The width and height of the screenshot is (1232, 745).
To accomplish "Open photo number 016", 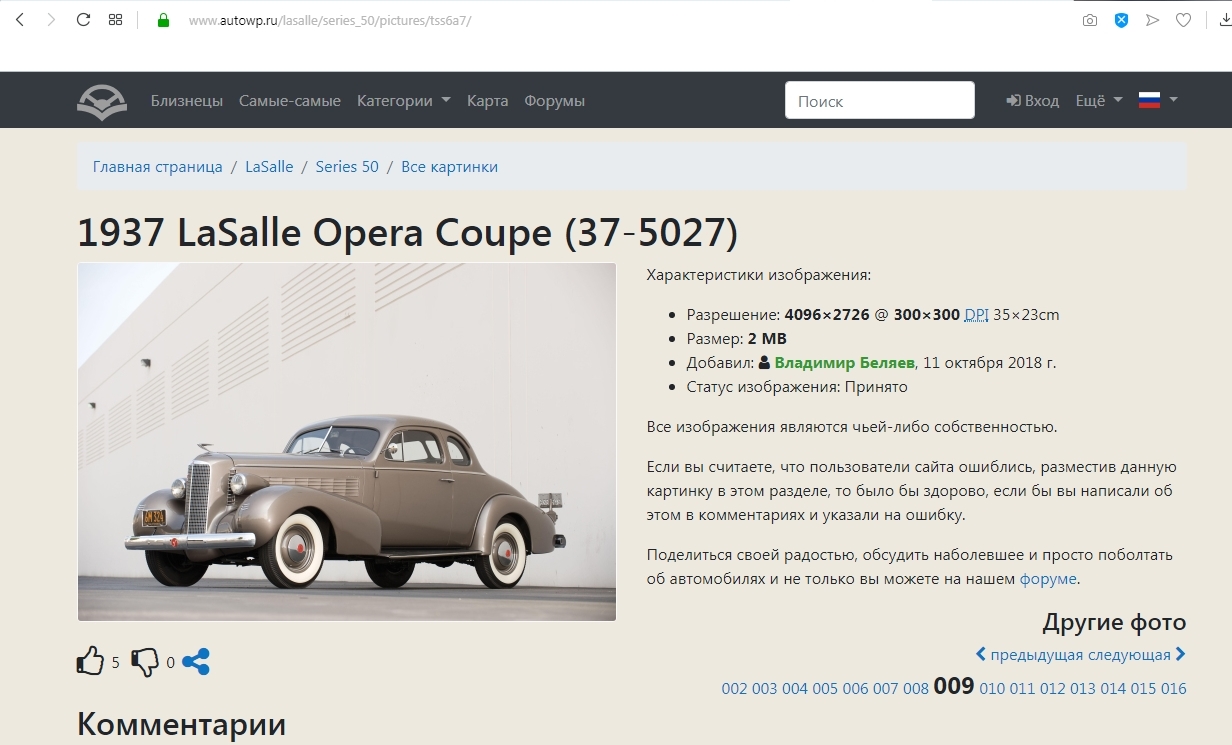I will click(1174, 689).
